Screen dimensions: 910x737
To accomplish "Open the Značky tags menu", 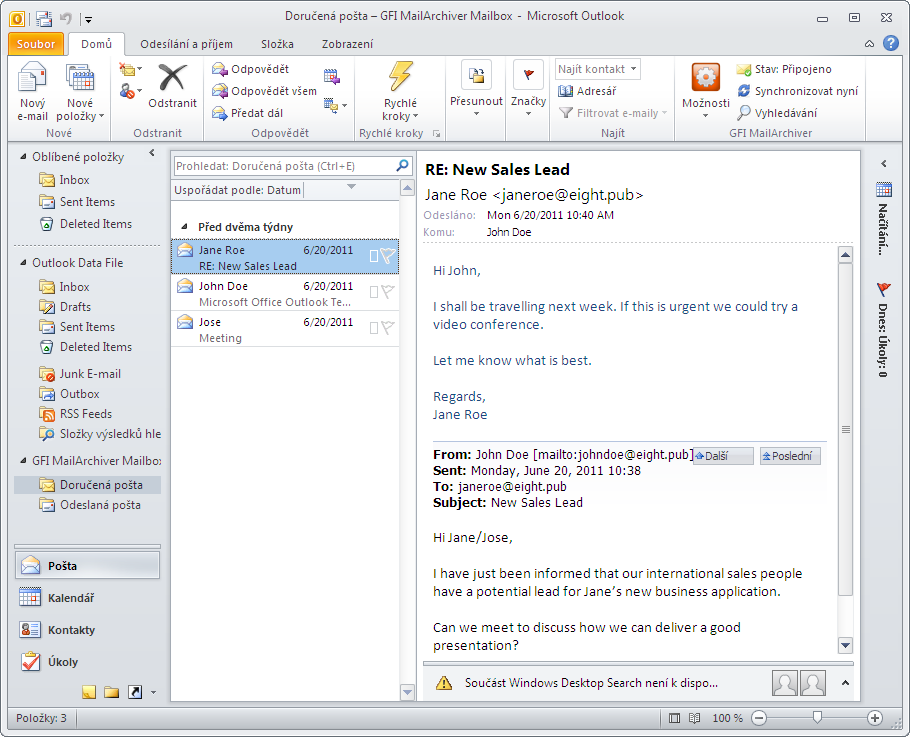I will (528, 87).
